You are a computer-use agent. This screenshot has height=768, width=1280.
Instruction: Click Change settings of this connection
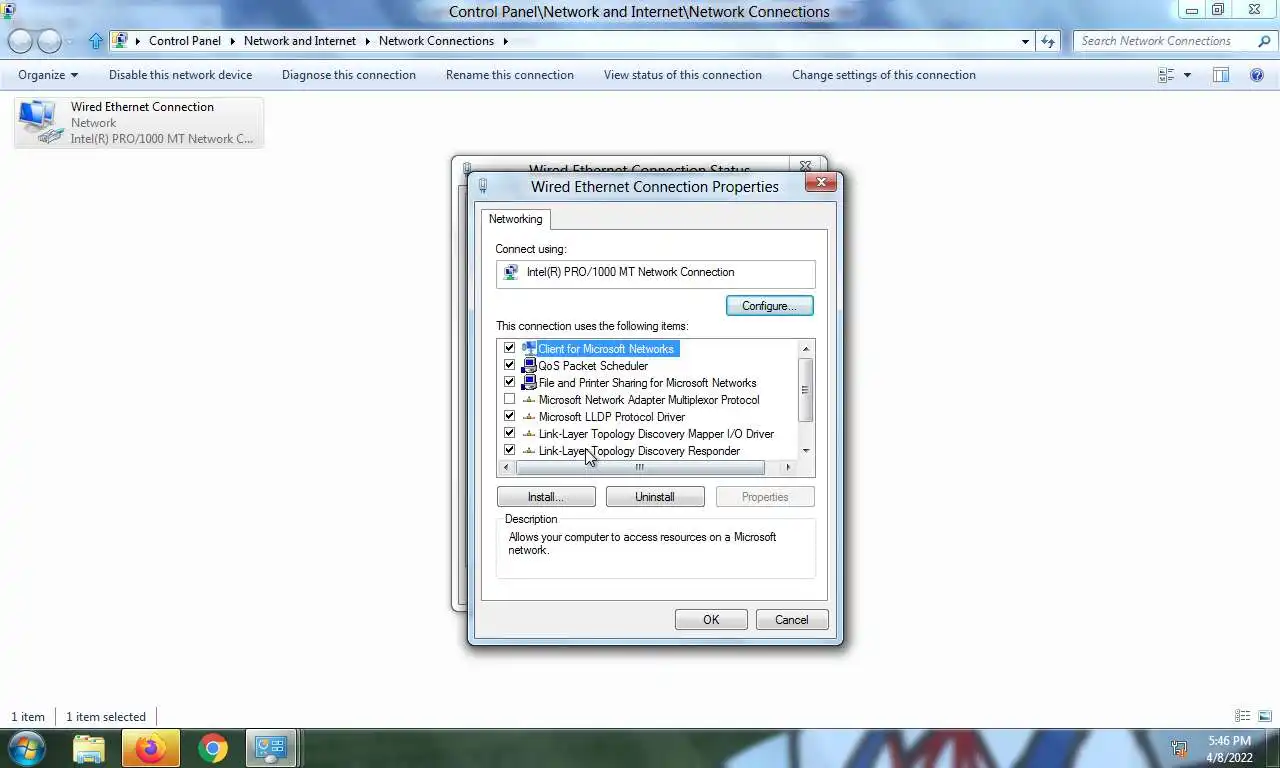pos(884,75)
